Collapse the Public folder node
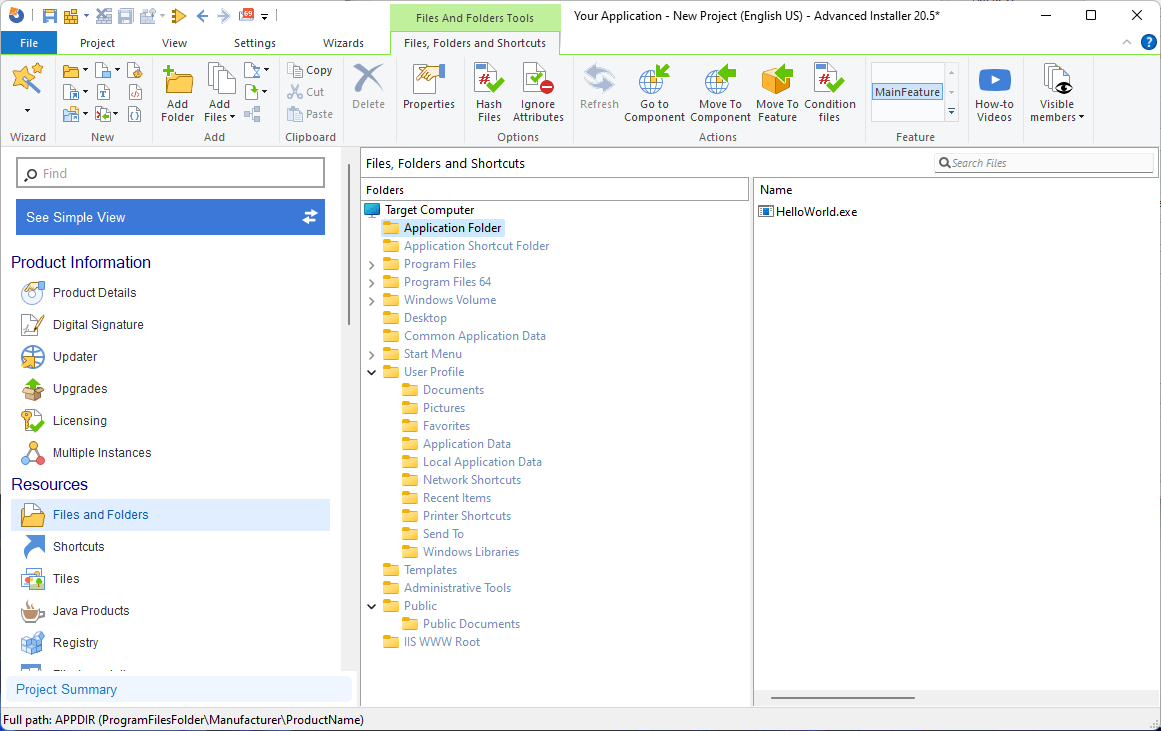 (x=372, y=607)
